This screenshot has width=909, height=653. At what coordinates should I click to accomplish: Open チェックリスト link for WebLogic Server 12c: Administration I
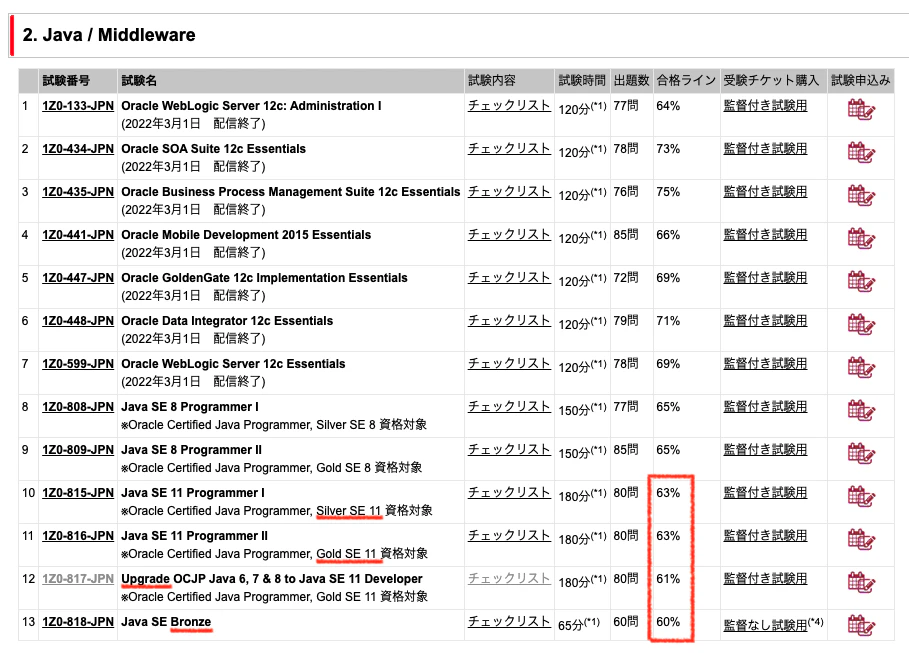[509, 106]
